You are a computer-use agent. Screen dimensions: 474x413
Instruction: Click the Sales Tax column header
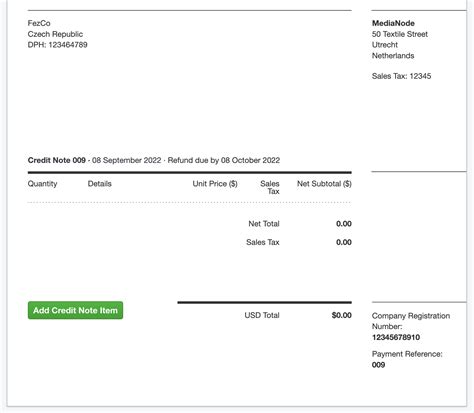(270, 187)
